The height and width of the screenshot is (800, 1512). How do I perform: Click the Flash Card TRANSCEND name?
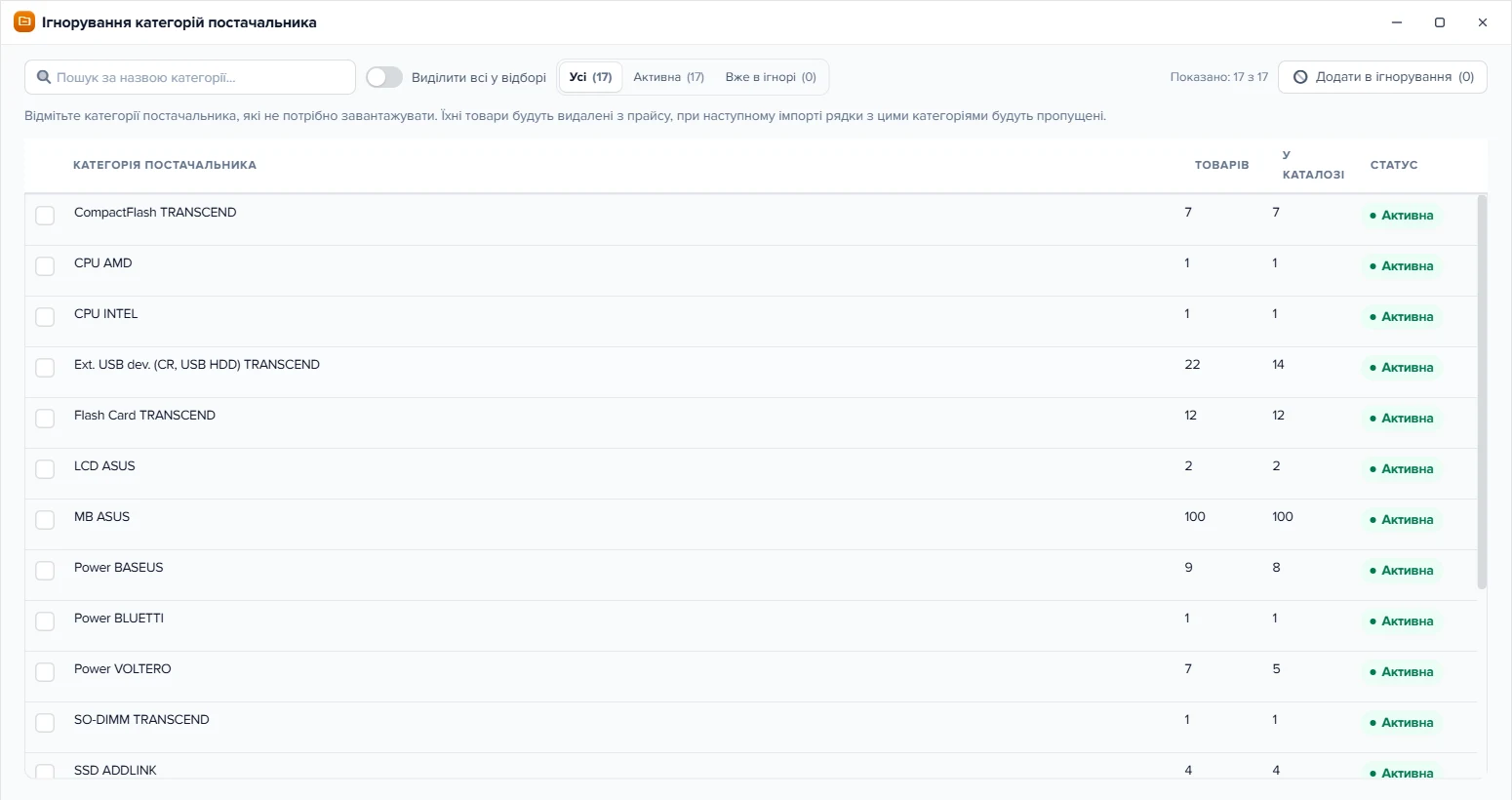pyautogui.click(x=144, y=415)
